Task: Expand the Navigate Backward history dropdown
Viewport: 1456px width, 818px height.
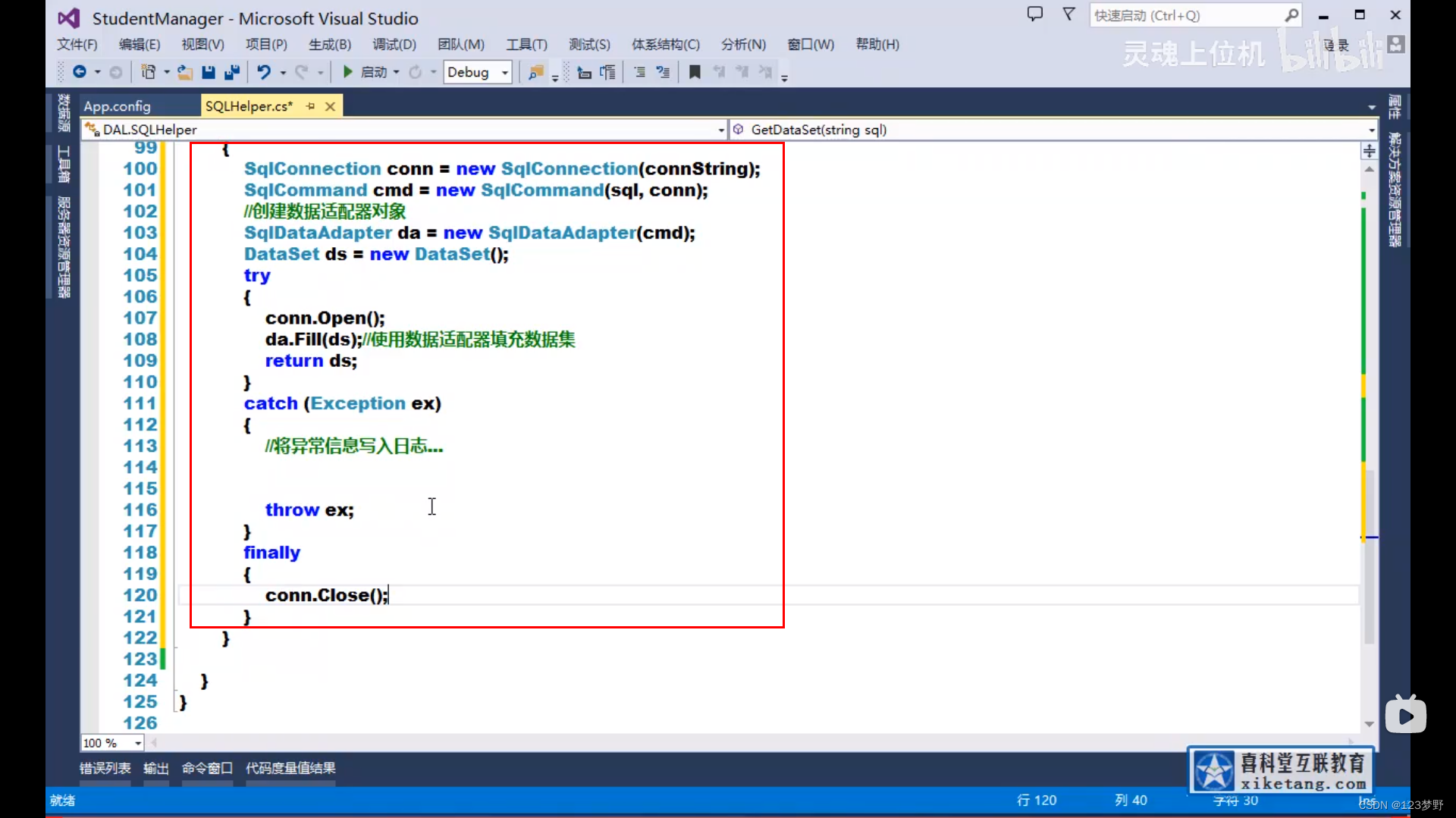Action: (x=97, y=72)
